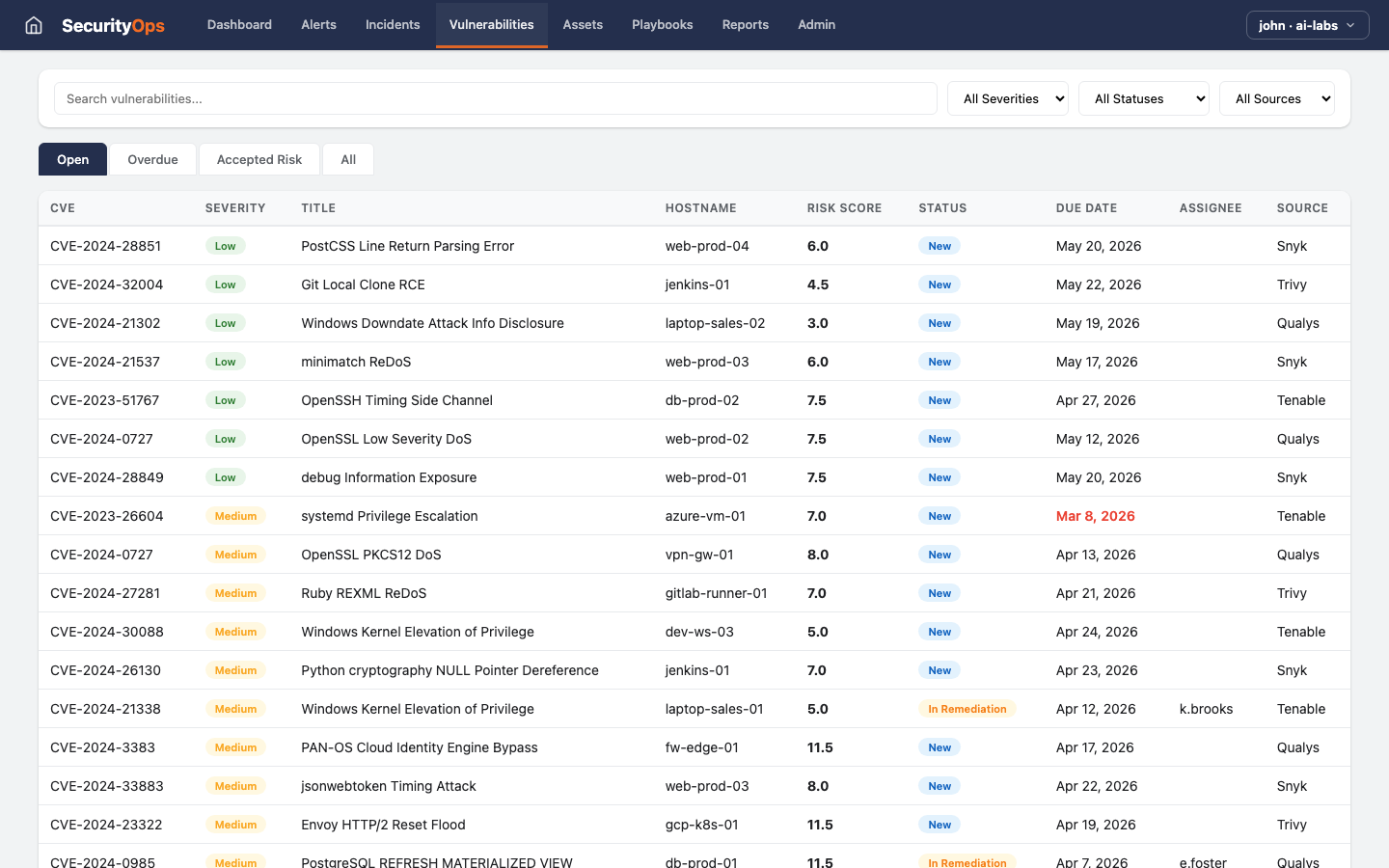1389x868 pixels.
Task: Open the Admin menu item
Action: (816, 25)
